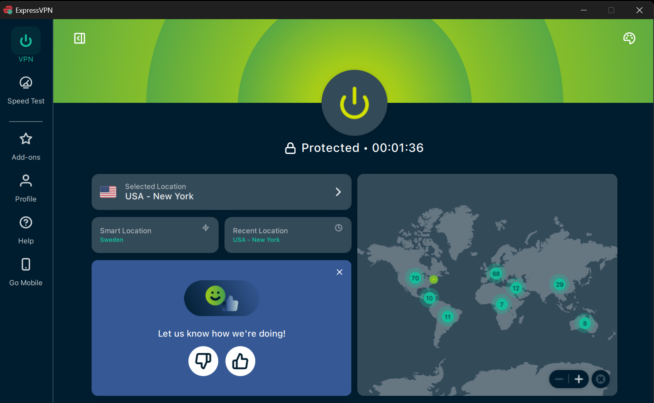Select the 11 servers cluster in South America
654x403 pixels.
click(x=447, y=317)
